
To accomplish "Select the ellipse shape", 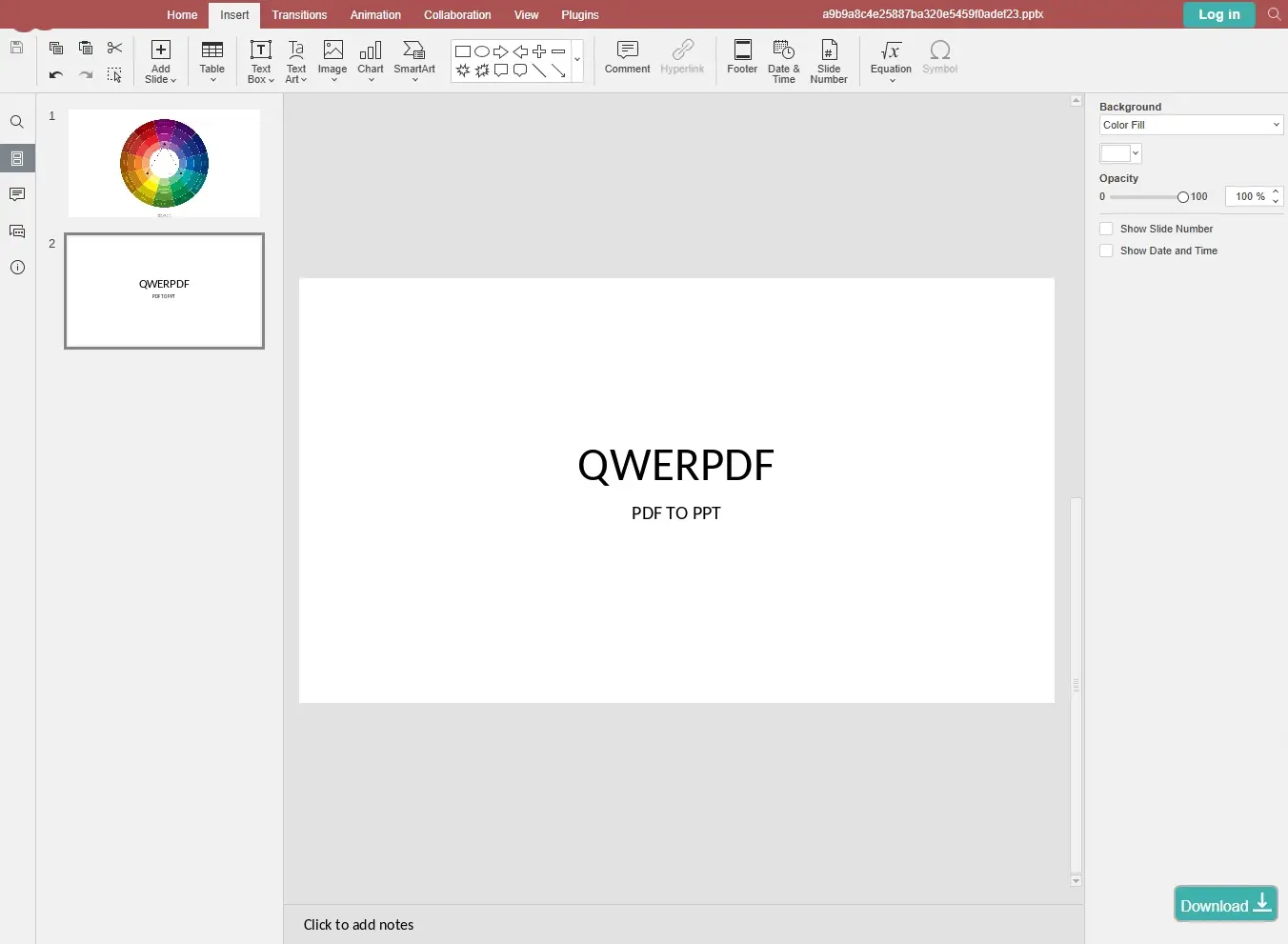I will (x=482, y=51).
